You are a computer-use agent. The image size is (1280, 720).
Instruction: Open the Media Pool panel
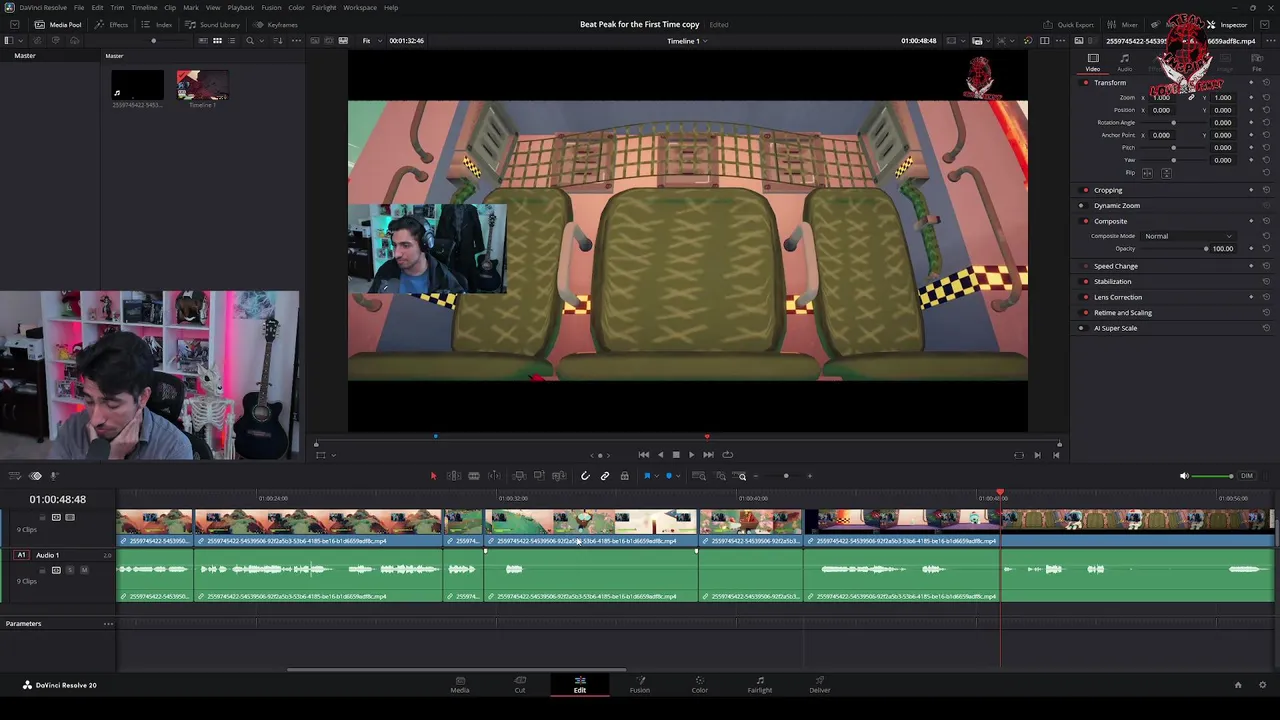point(58,24)
